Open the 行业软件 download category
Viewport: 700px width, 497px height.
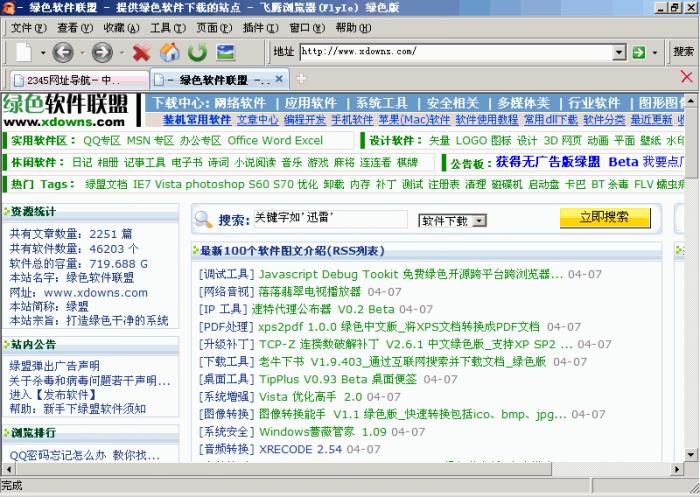594,103
